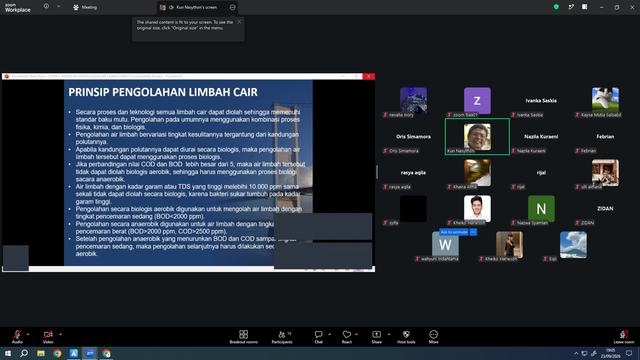Click ZIDAN participant tile

click(x=605, y=209)
